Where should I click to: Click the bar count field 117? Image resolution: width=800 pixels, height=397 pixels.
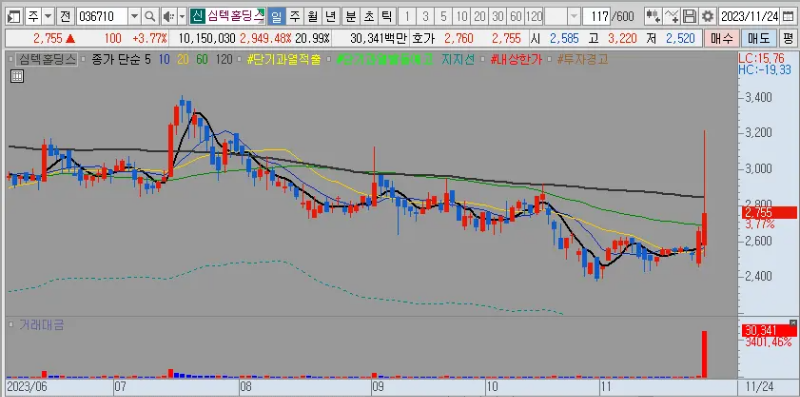pyautogui.click(x=597, y=17)
